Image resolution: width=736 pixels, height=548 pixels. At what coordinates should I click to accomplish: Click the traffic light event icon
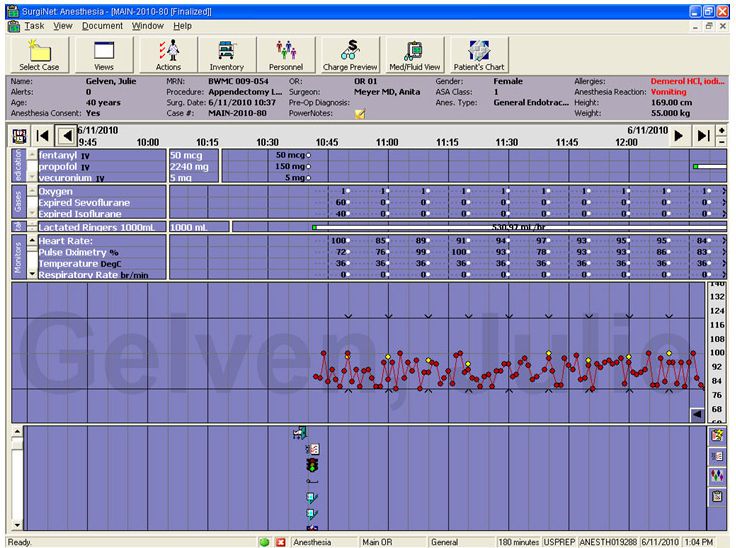pos(312,465)
